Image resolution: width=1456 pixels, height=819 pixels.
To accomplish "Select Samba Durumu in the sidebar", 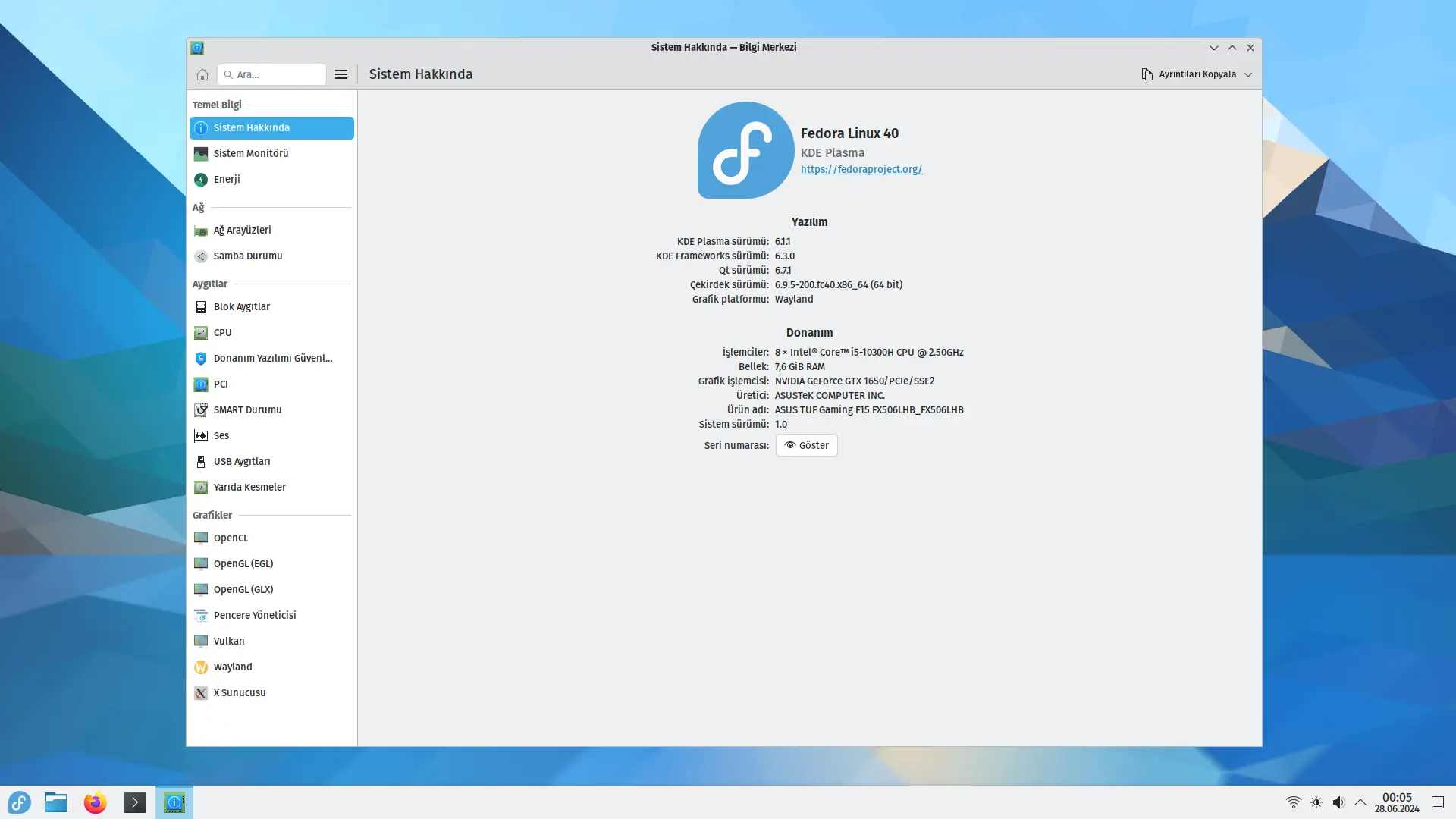I will tap(271, 256).
